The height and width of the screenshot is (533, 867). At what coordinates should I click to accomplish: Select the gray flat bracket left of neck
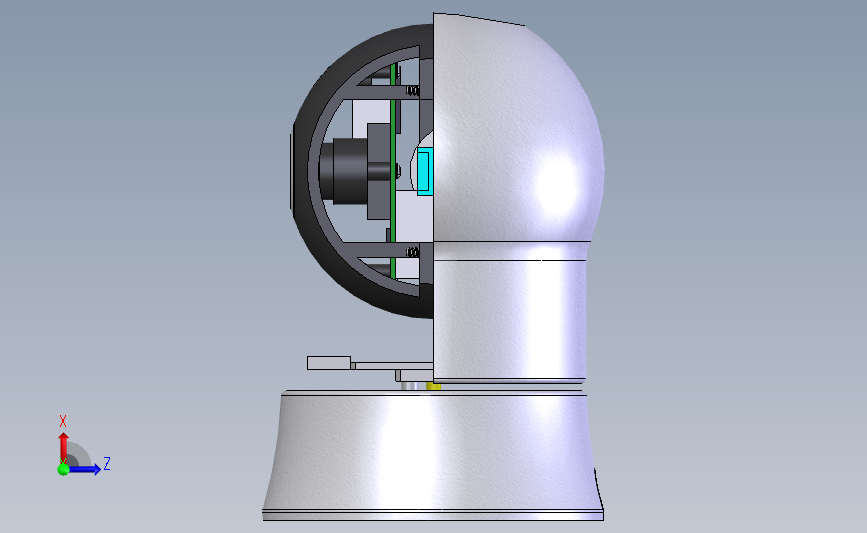[x=329, y=363]
